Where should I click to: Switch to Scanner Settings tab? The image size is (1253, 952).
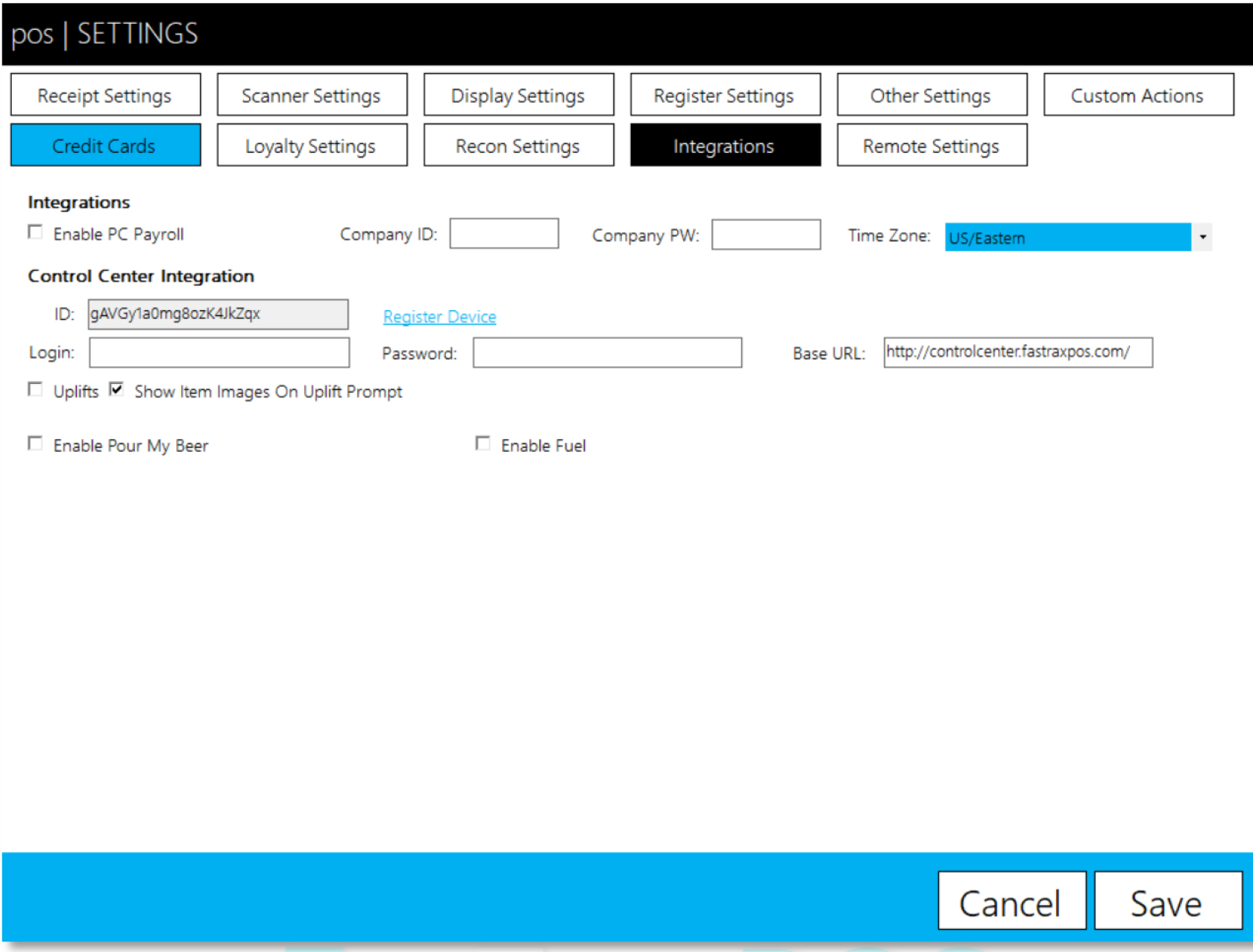coord(312,95)
